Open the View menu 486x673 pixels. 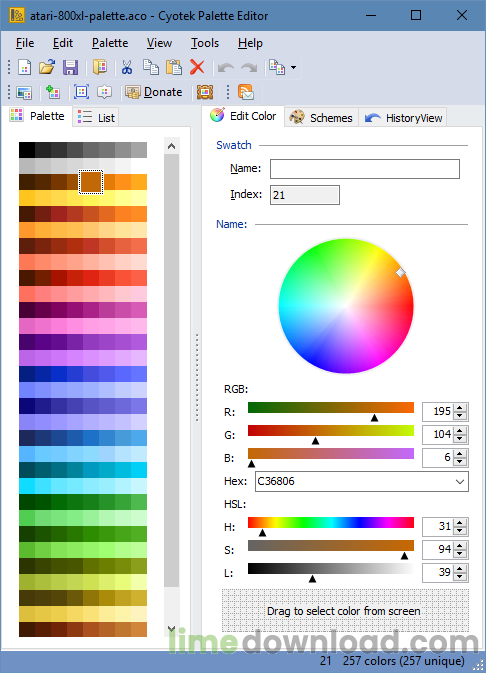pyautogui.click(x=159, y=43)
